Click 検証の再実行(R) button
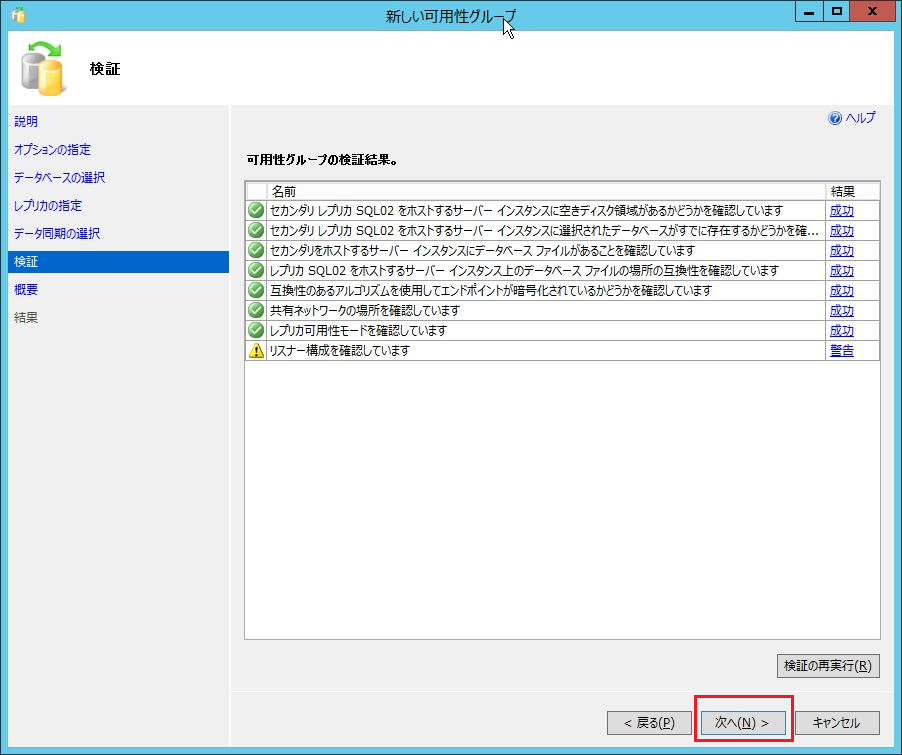 pos(828,666)
